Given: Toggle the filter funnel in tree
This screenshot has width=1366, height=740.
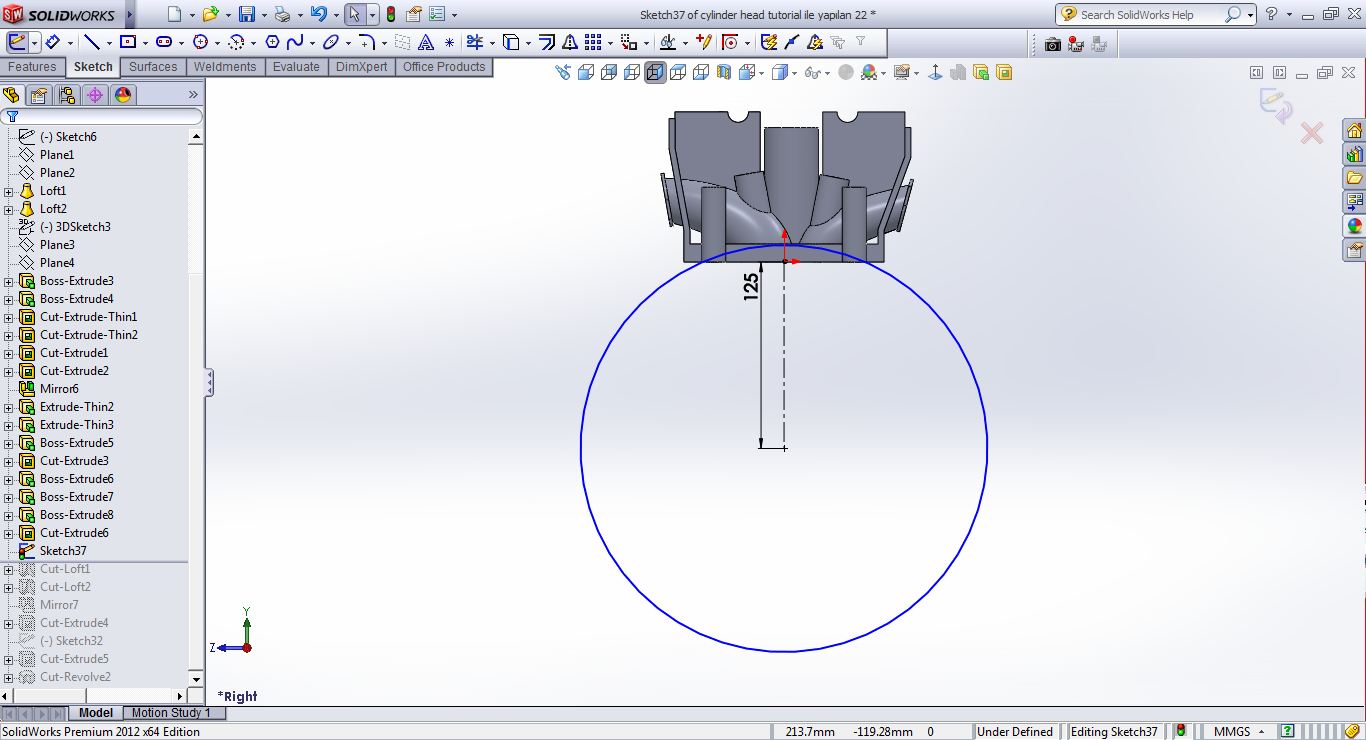Looking at the screenshot, I should [12, 116].
